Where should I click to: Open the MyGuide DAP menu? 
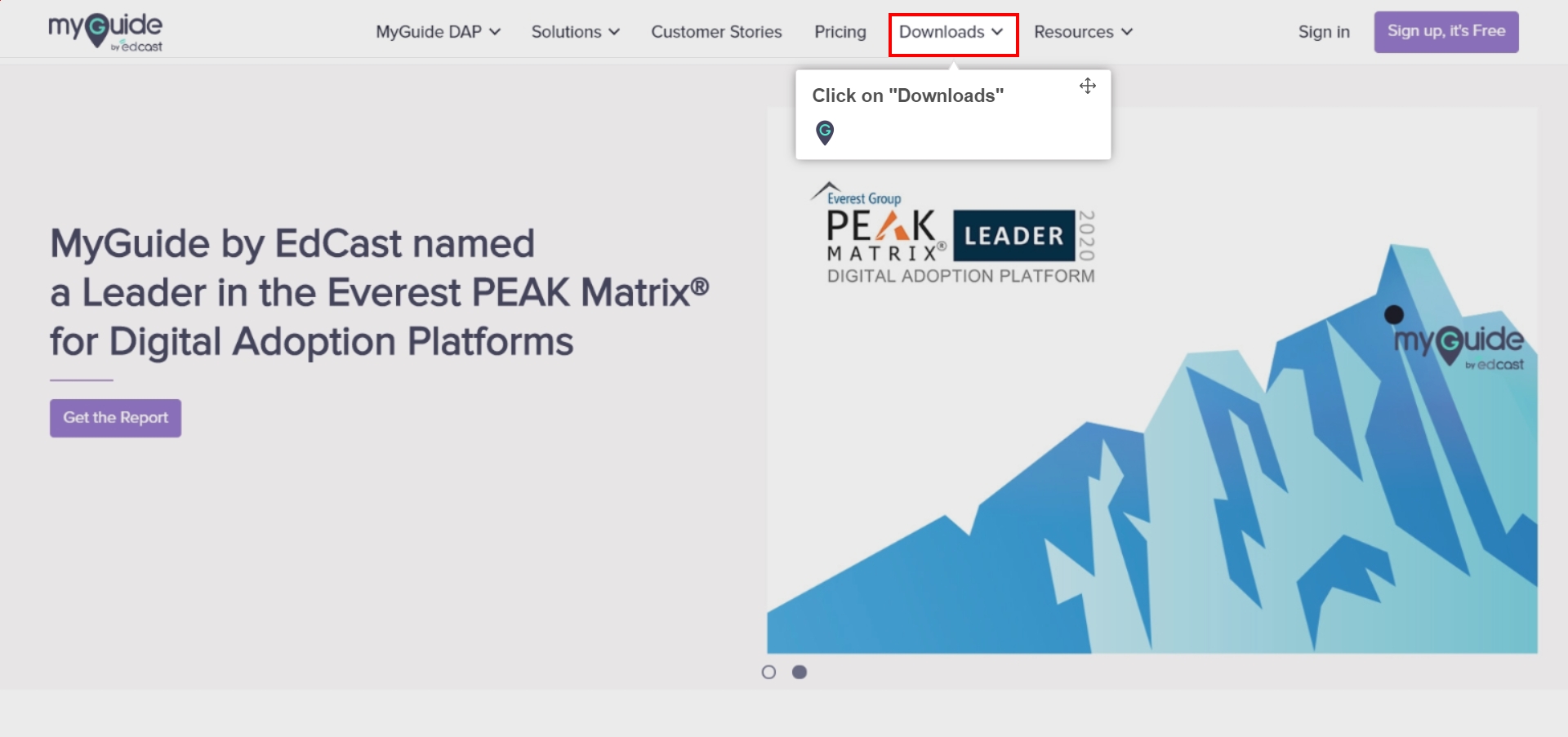pos(438,32)
